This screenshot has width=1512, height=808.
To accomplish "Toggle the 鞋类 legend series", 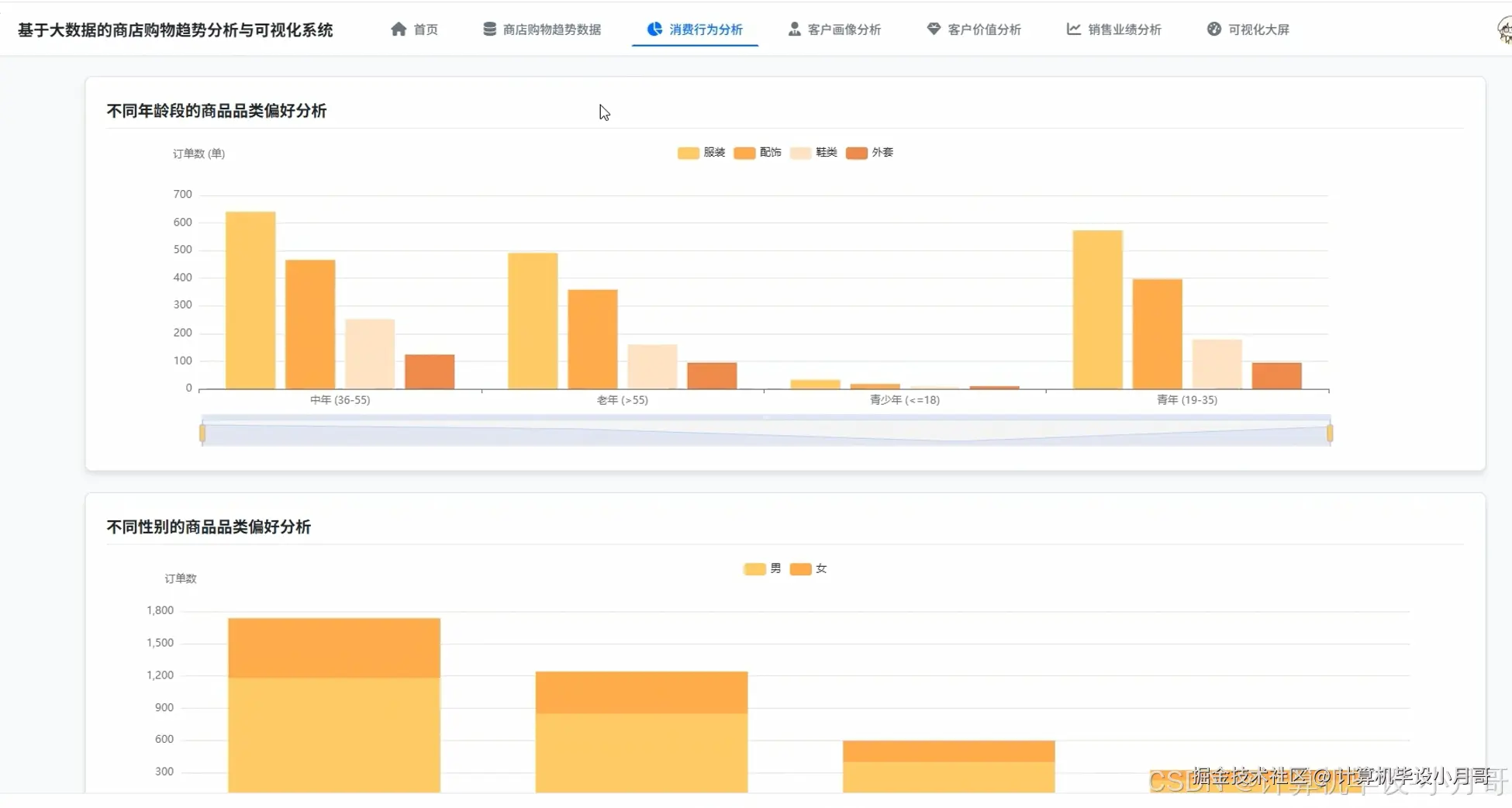I will [813, 153].
